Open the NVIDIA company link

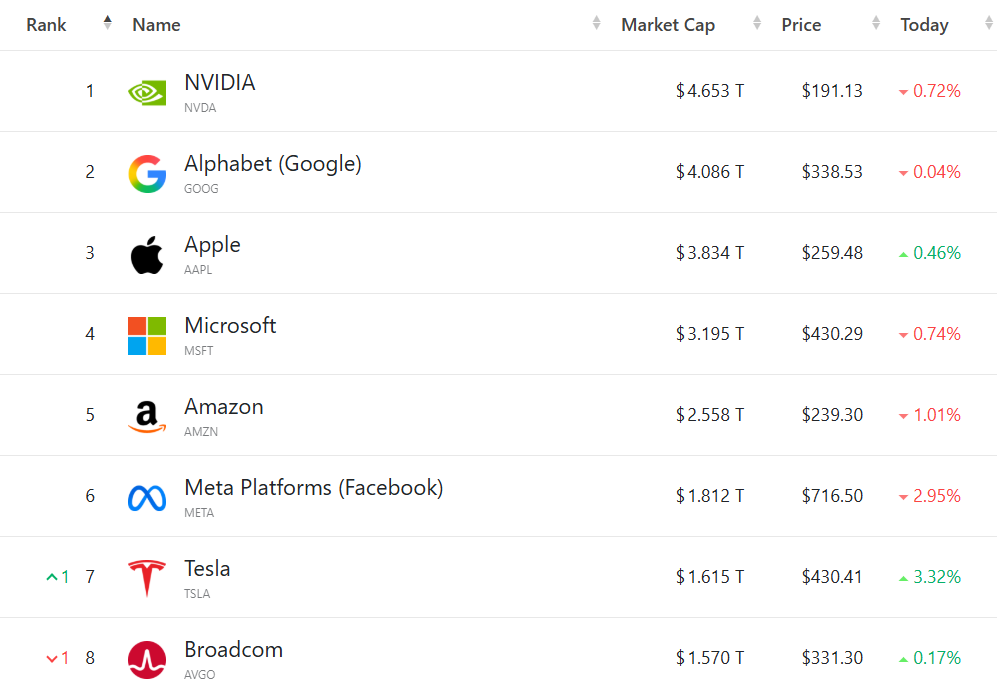coord(220,83)
